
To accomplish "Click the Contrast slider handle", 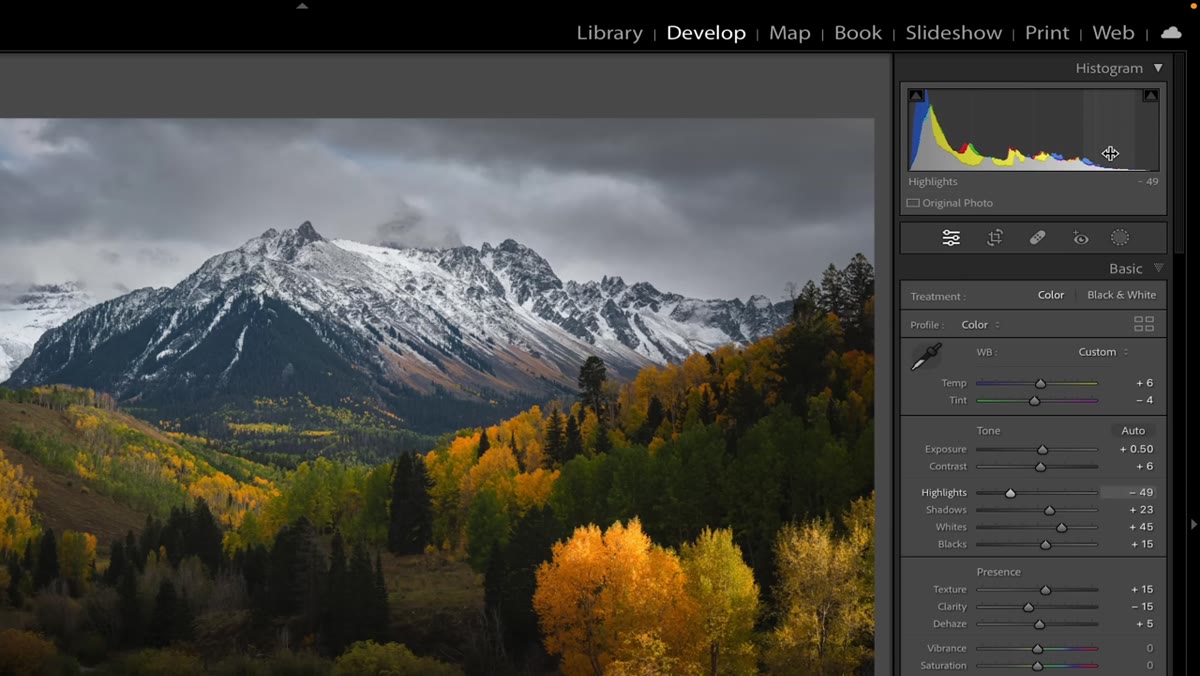I will (x=1040, y=466).
